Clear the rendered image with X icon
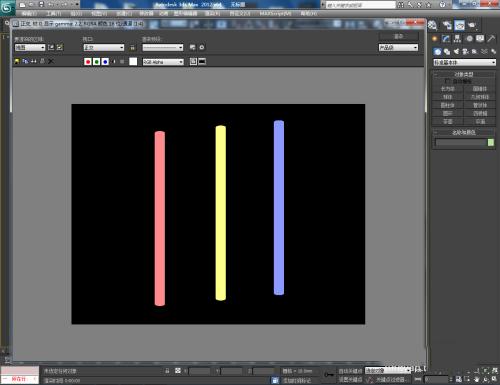500x385 pixels. [51, 61]
